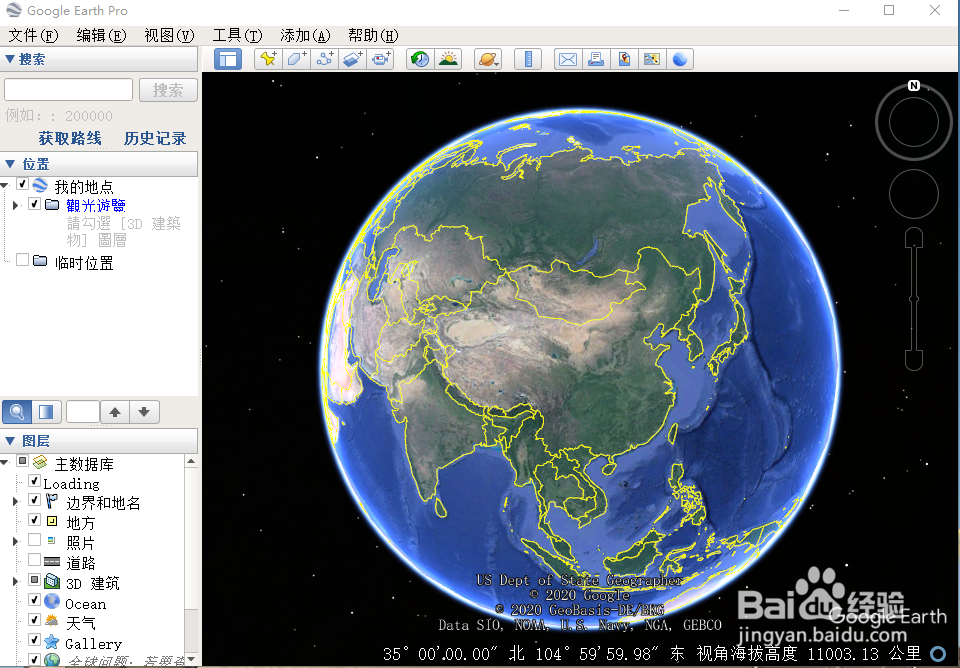Collapse the 图层 panel triangle
This screenshot has width=960, height=668.
tap(10, 440)
